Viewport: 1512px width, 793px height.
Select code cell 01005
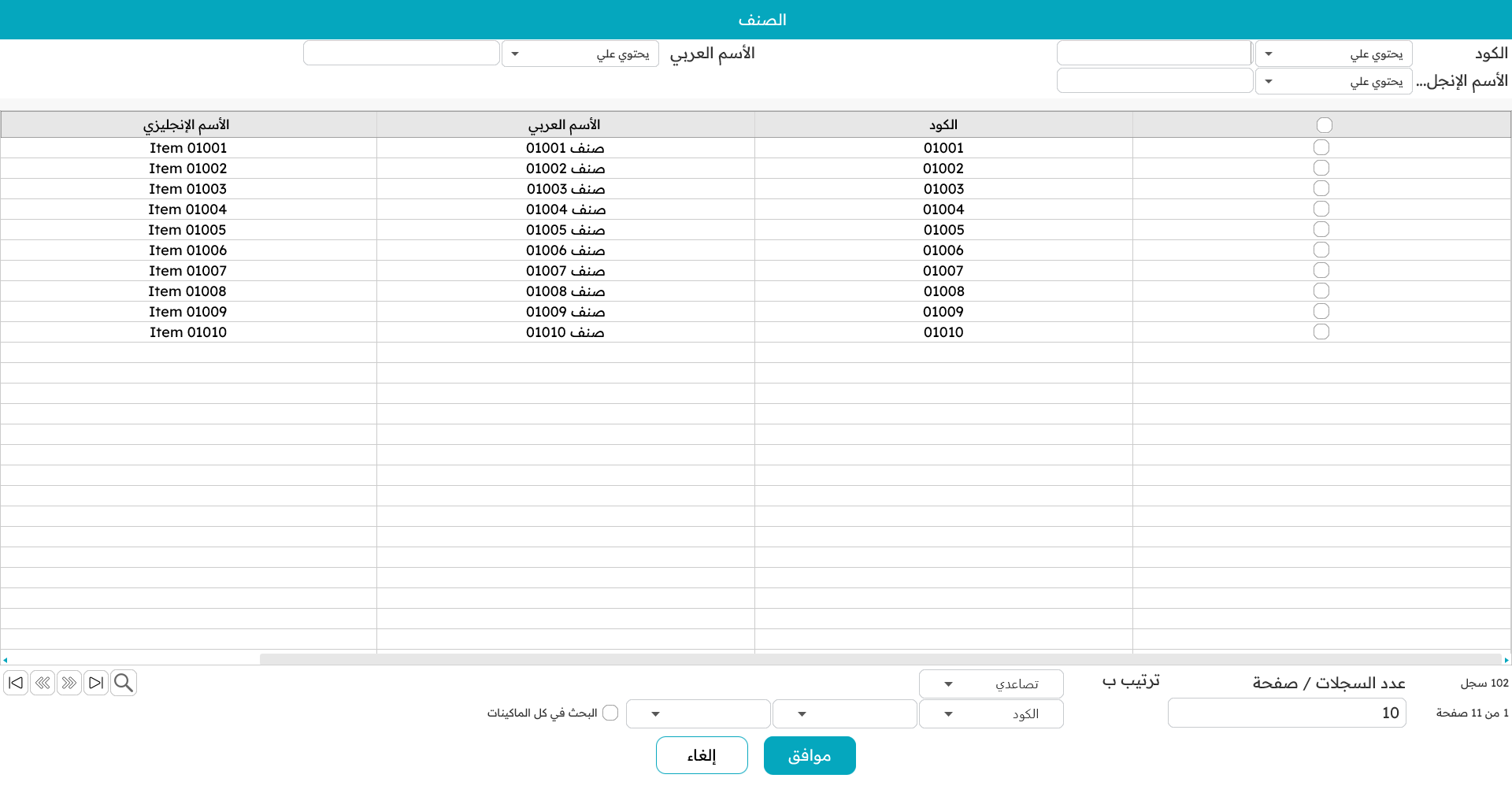tap(943, 229)
